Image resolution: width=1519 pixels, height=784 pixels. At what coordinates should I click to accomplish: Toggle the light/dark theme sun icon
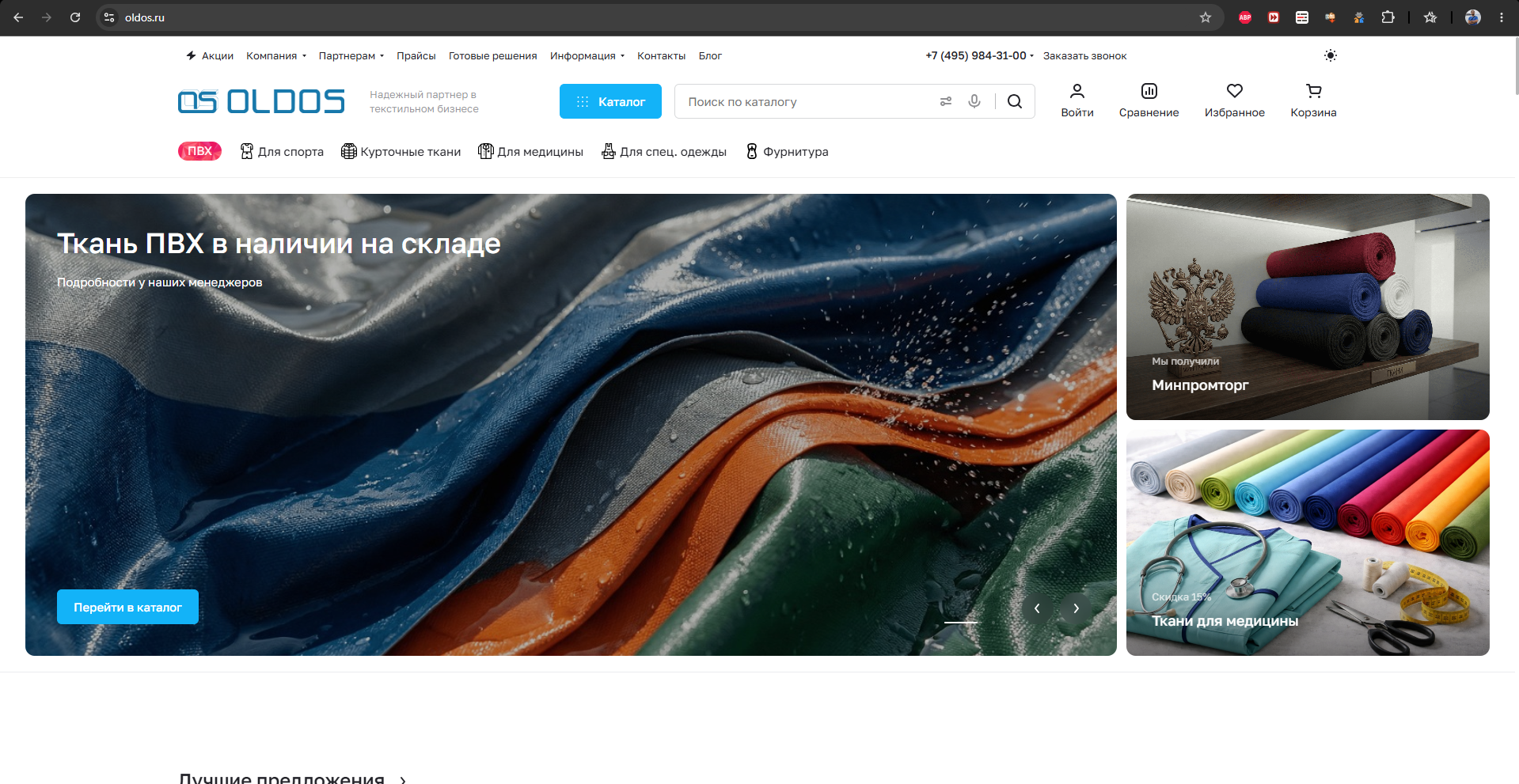click(x=1330, y=55)
